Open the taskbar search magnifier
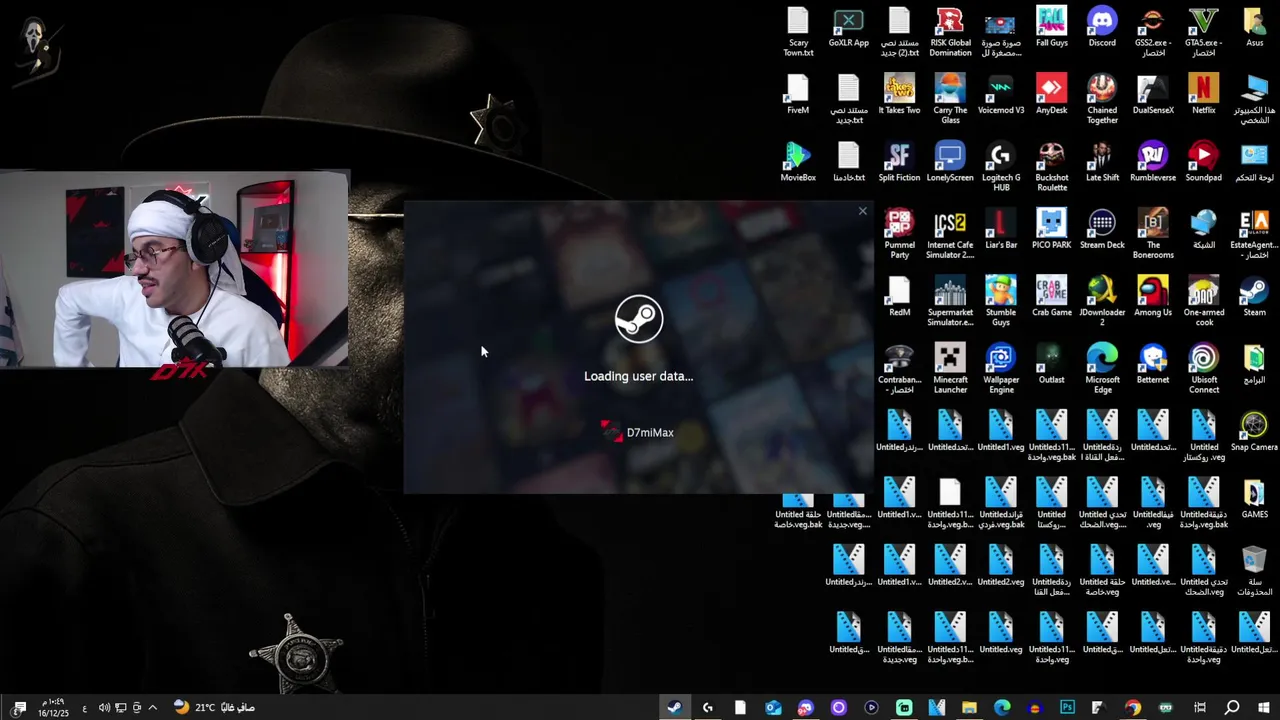The width and height of the screenshot is (1280, 720). [1232, 707]
